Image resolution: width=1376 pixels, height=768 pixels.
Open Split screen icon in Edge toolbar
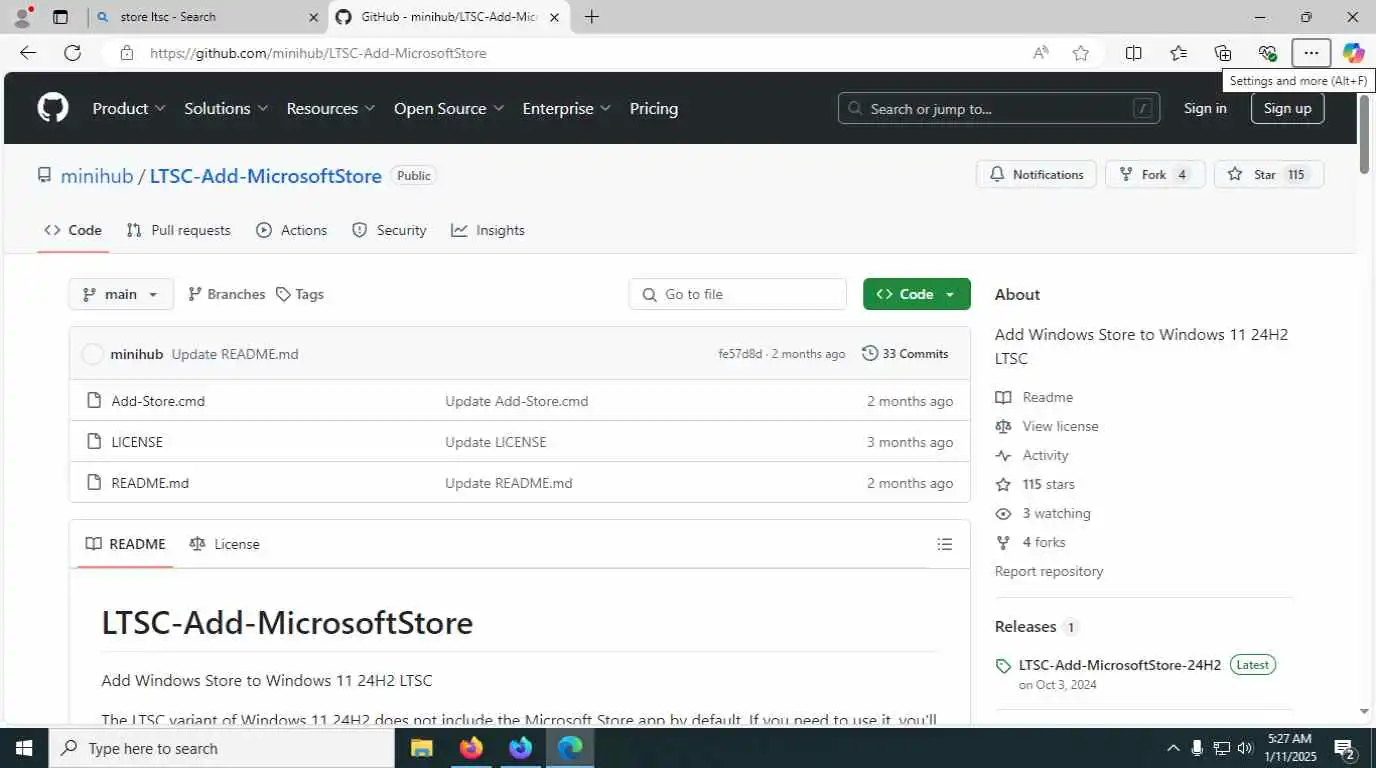click(1133, 53)
